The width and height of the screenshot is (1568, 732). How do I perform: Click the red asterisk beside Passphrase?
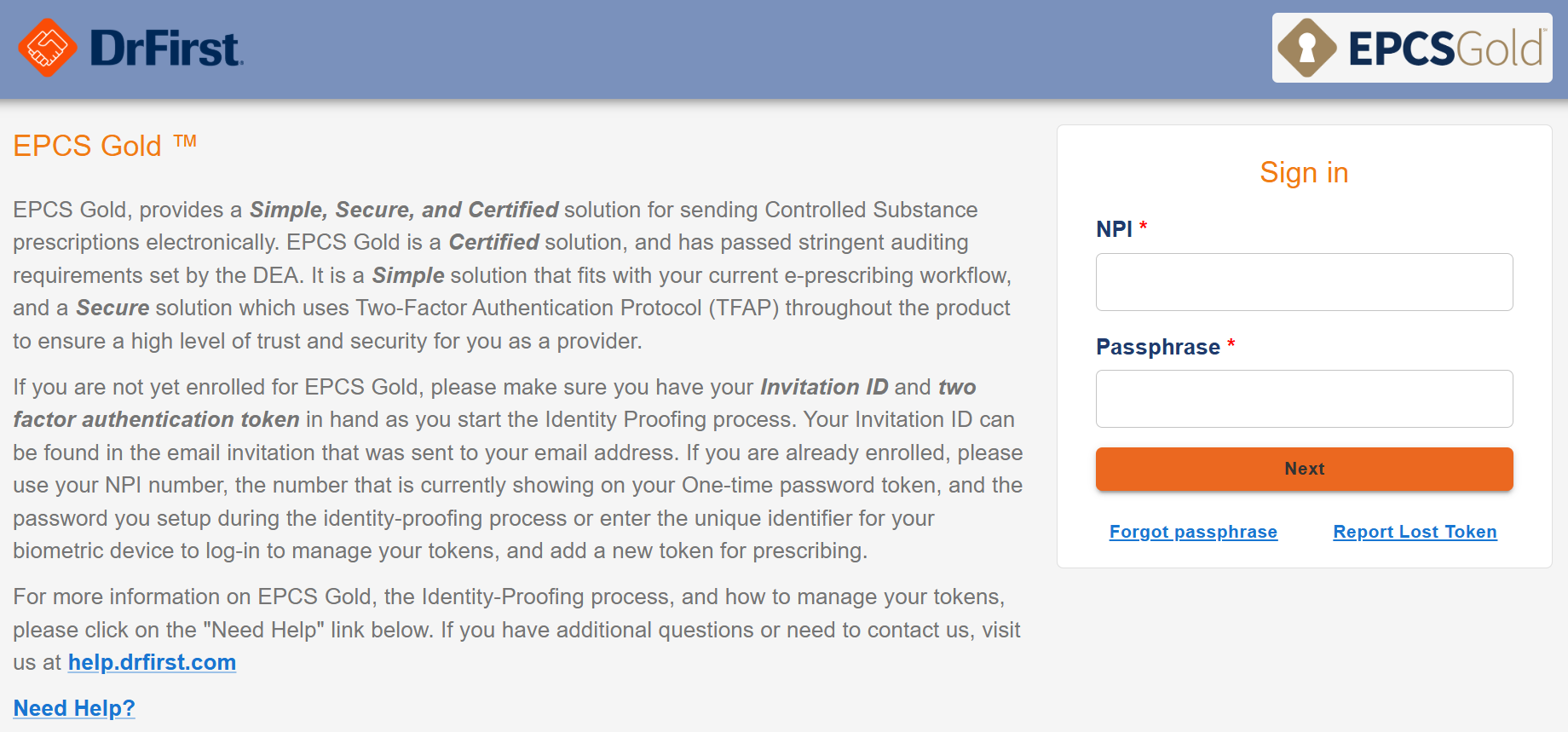(1231, 344)
